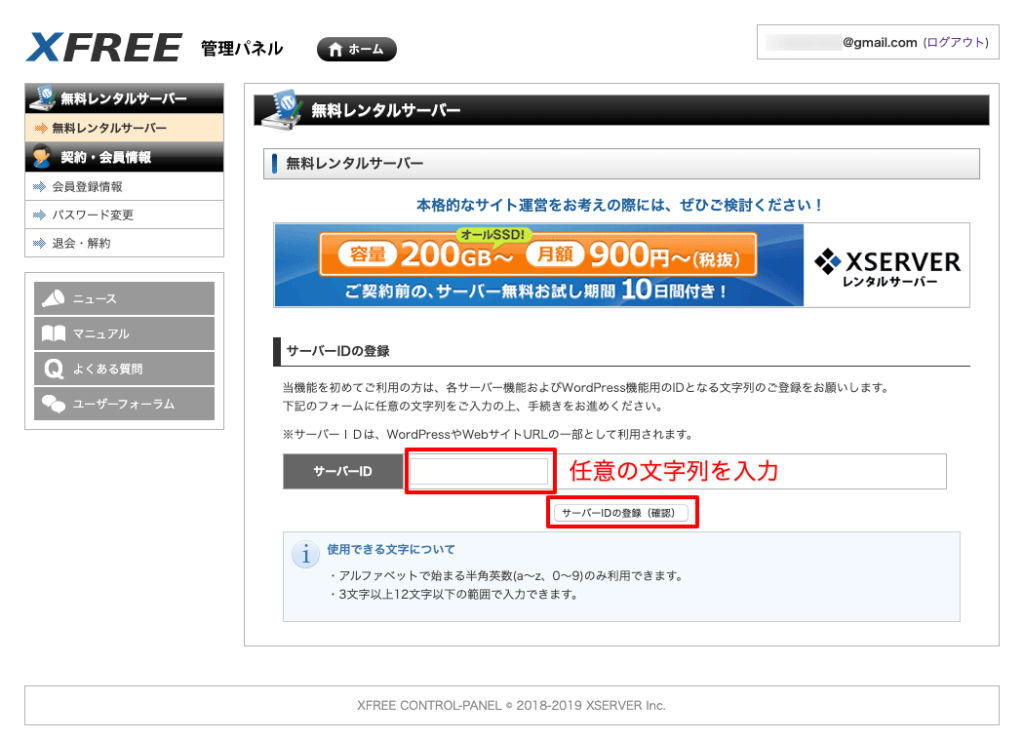Click the person icon beside 契約・会員情報
This screenshot has height=742, width=1024.
pyautogui.click(x=41, y=157)
